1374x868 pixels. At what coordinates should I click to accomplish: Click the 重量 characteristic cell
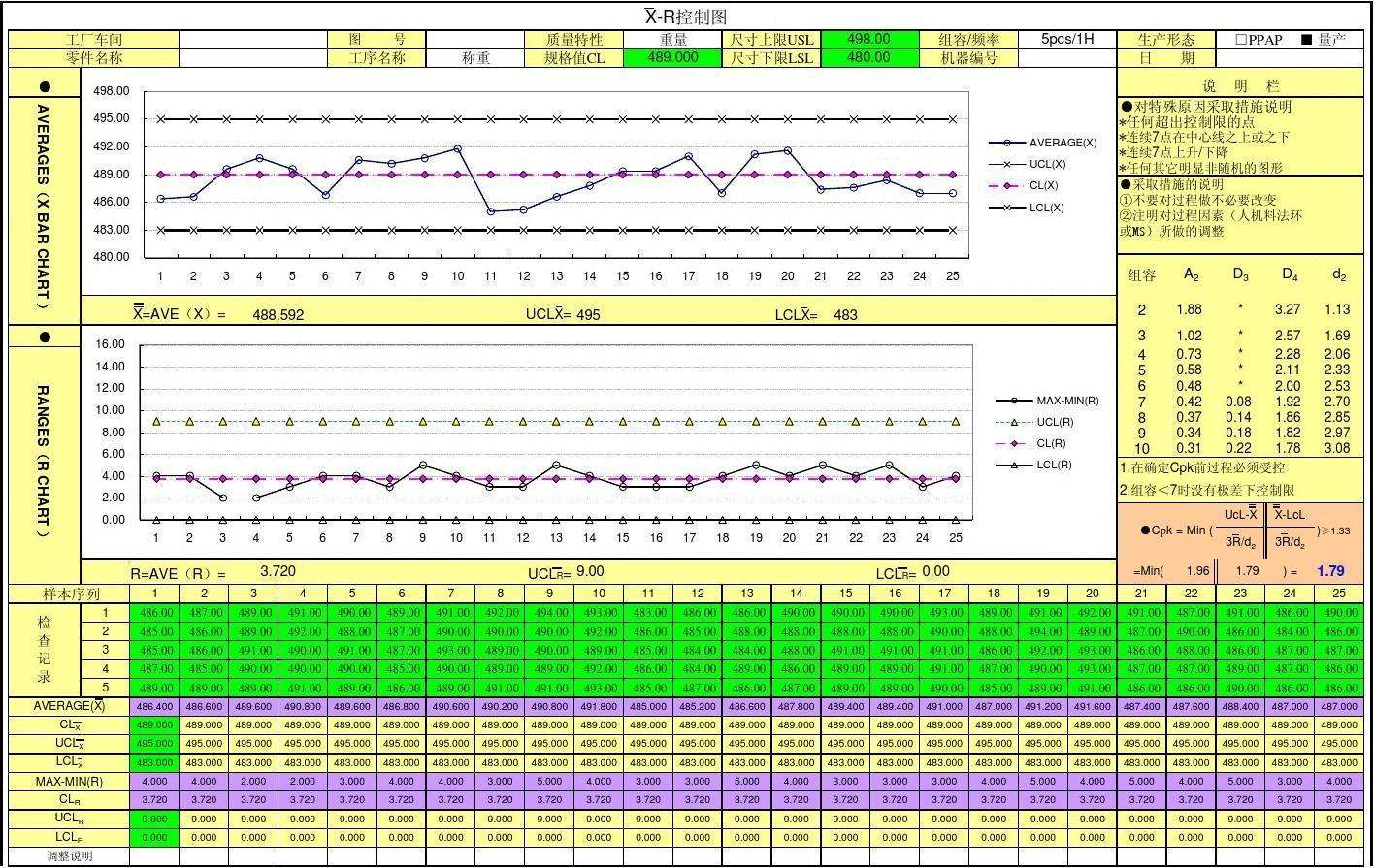pyautogui.click(x=673, y=40)
